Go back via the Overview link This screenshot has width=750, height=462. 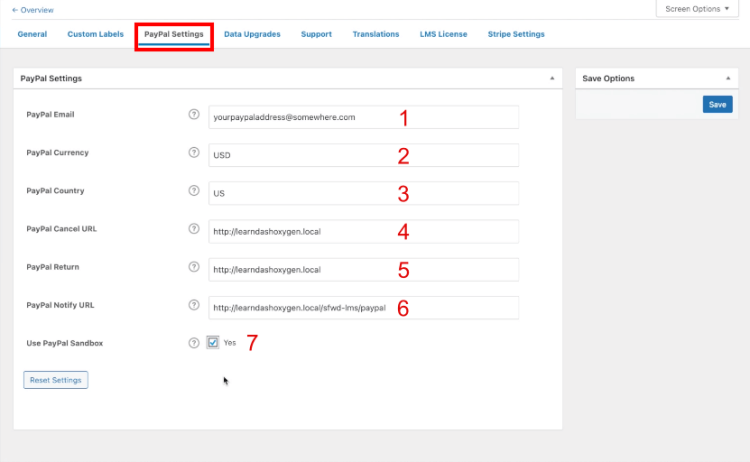(33, 10)
